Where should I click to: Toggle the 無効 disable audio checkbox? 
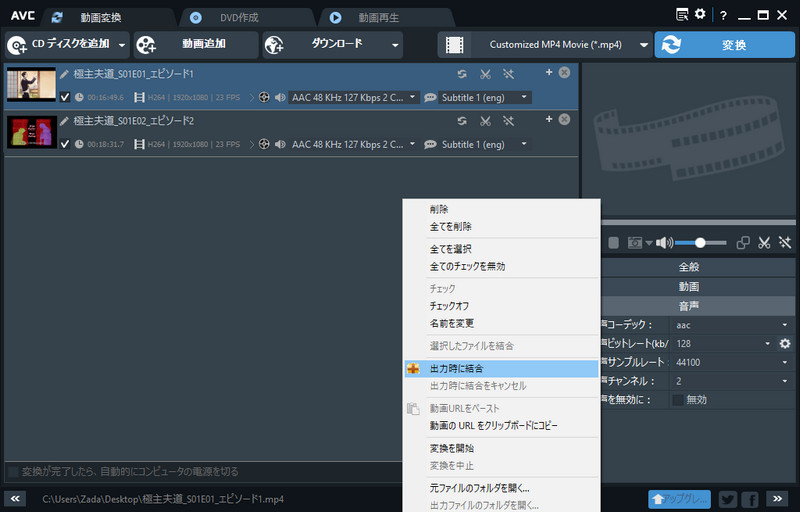(678, 400)
